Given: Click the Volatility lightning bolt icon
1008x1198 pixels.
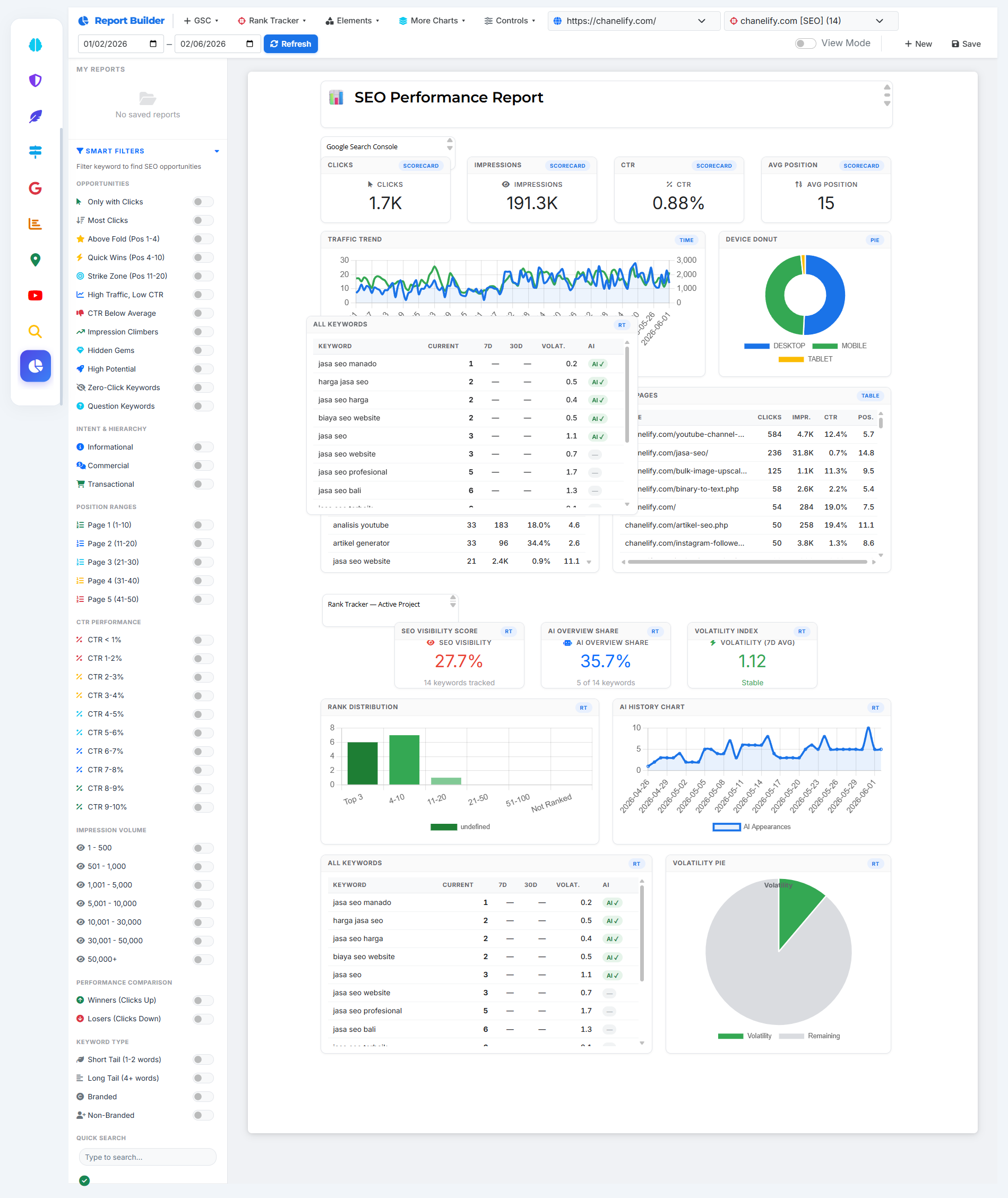Looking at the screenshot, I should click(712, 643).
